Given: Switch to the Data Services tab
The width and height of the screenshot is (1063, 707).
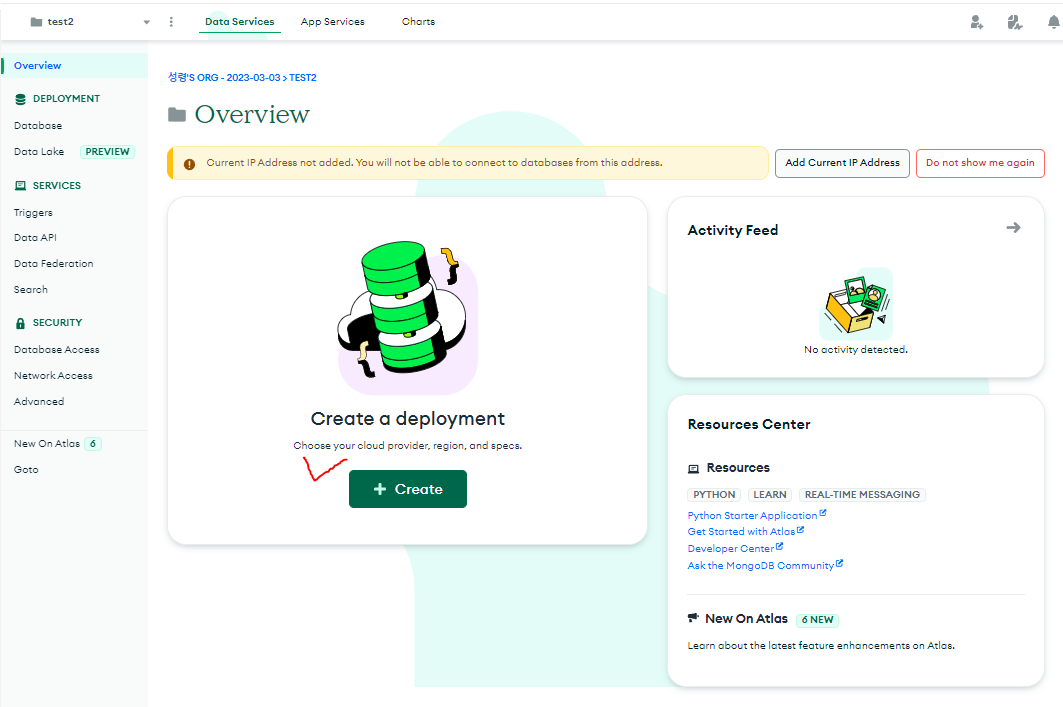Looking at the screenshot, I should 239,22.
